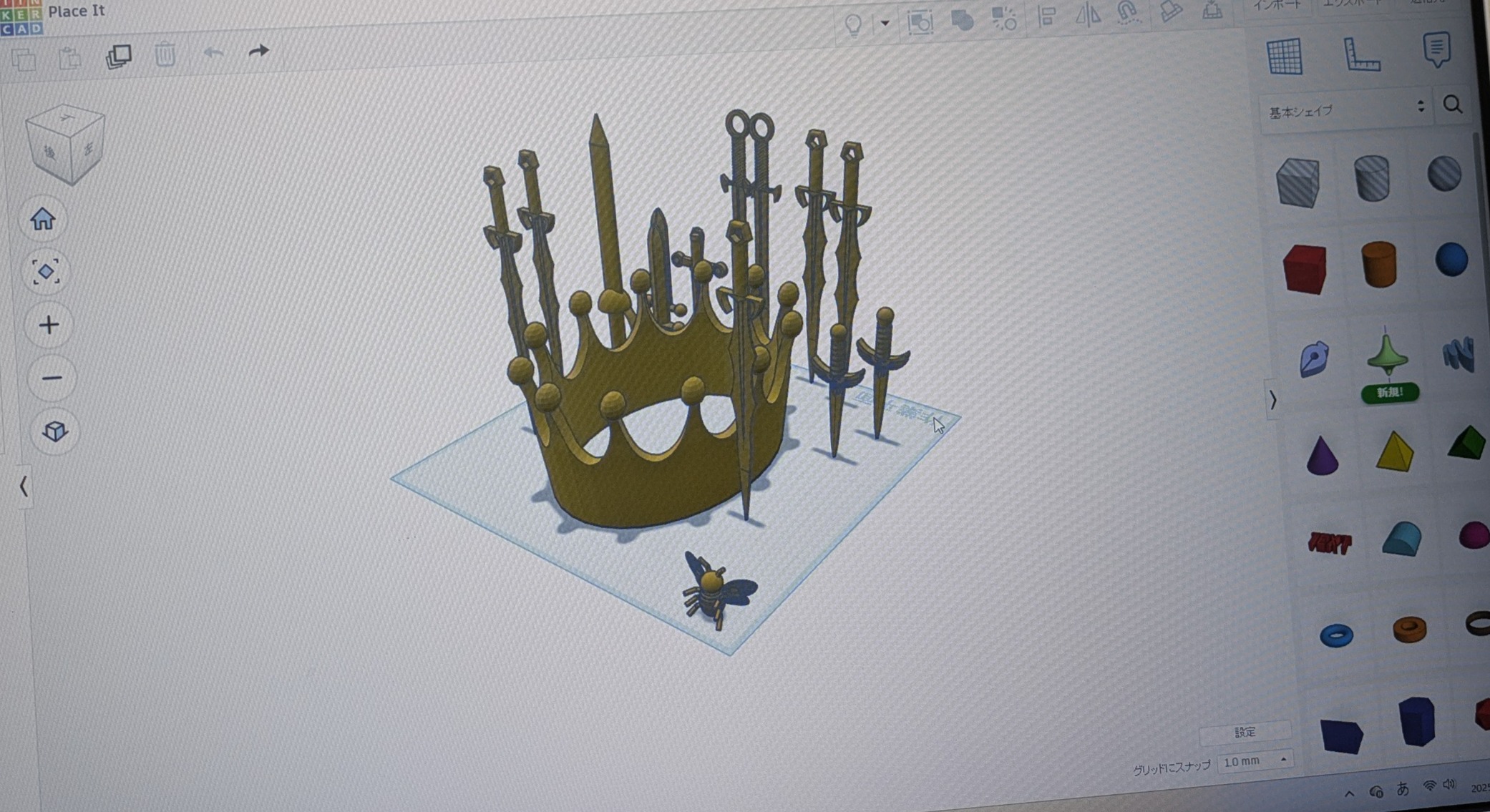Viewport: 1490px width, 812px height.
Task: Select the red Box shape
Action: coord(1304,270)
